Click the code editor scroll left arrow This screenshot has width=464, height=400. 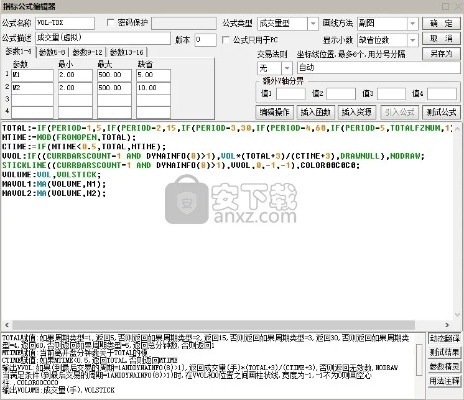(7, 325)
